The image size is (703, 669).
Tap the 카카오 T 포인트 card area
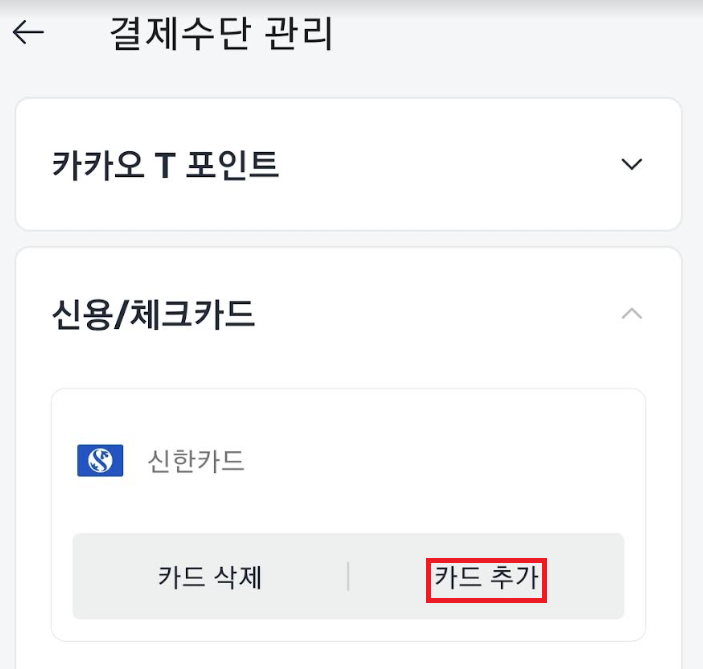(348, 164)
